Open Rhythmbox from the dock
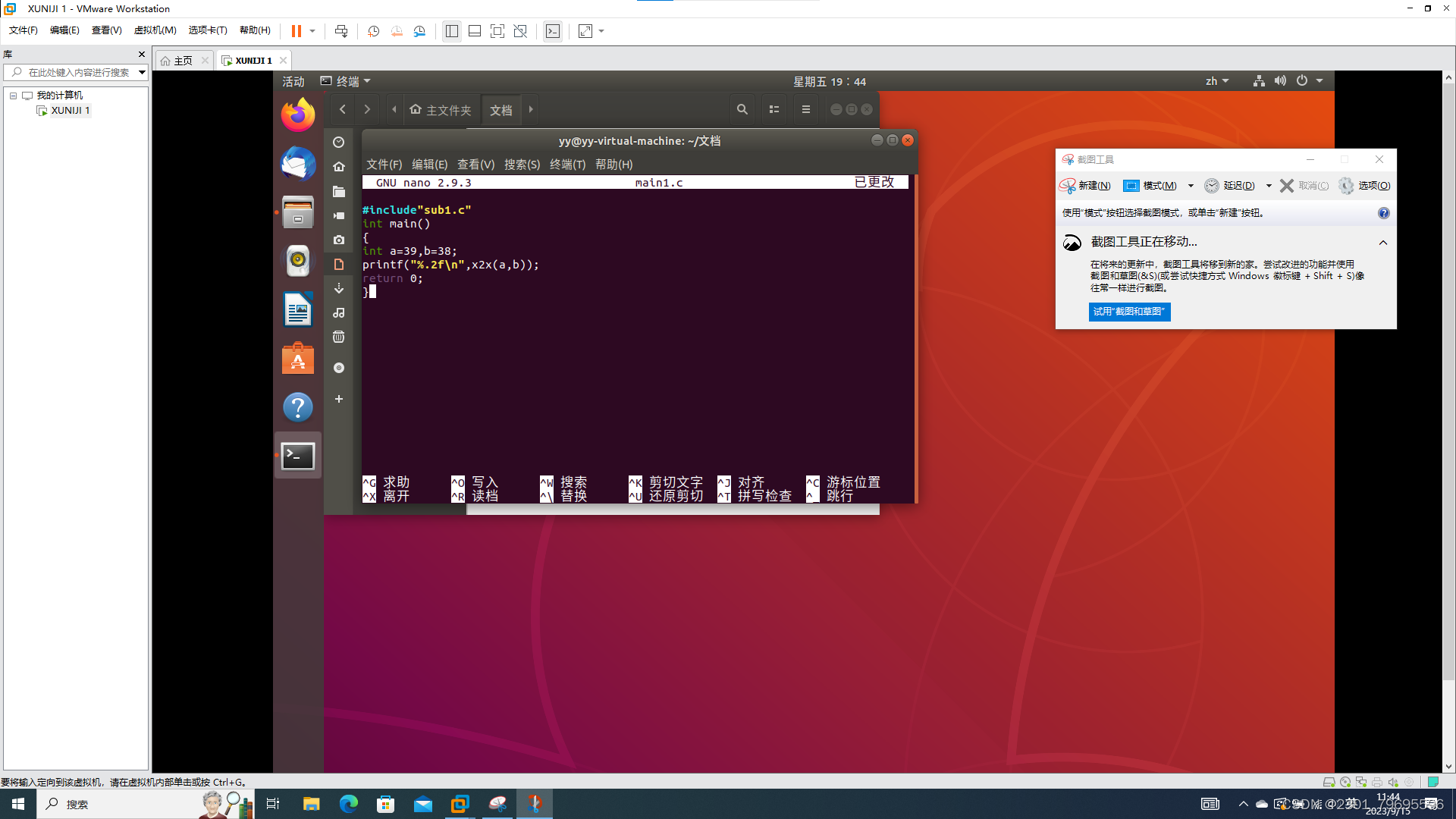Screen dimensions: 1456x819 [298, 261]
